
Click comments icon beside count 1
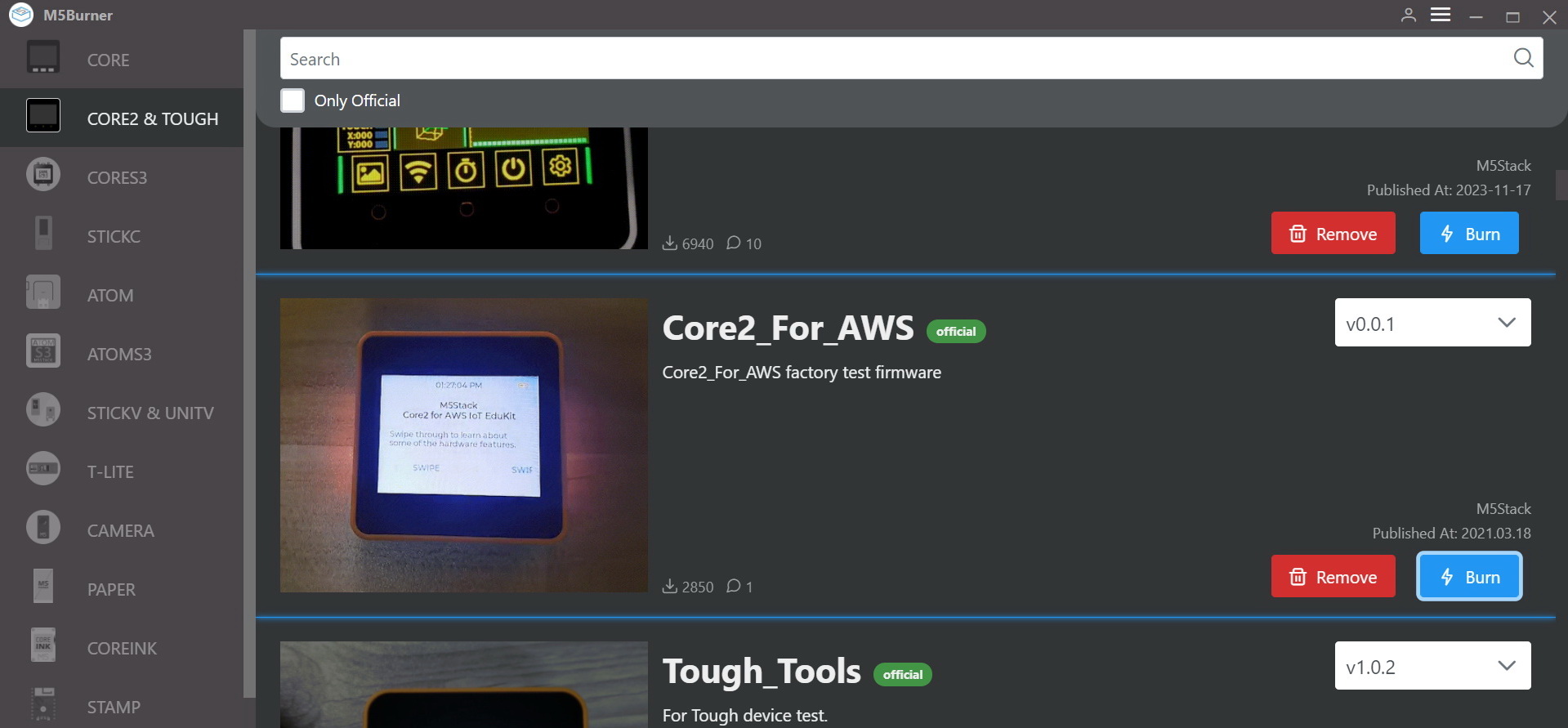pyautogui.click(x=733, y=586)
